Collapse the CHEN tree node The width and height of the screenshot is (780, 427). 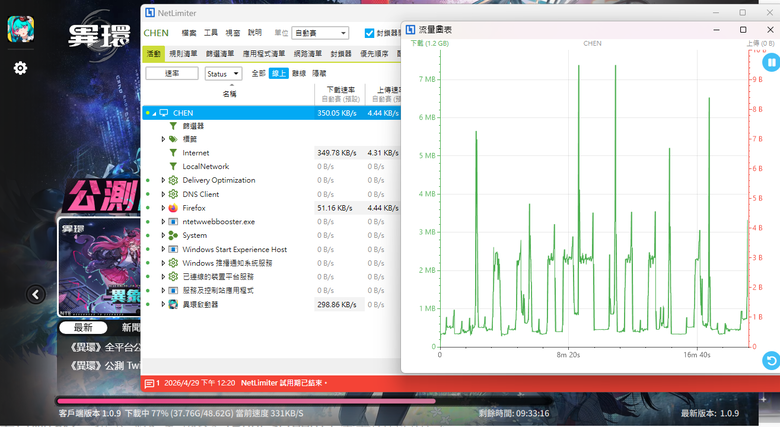coord(155,113)
